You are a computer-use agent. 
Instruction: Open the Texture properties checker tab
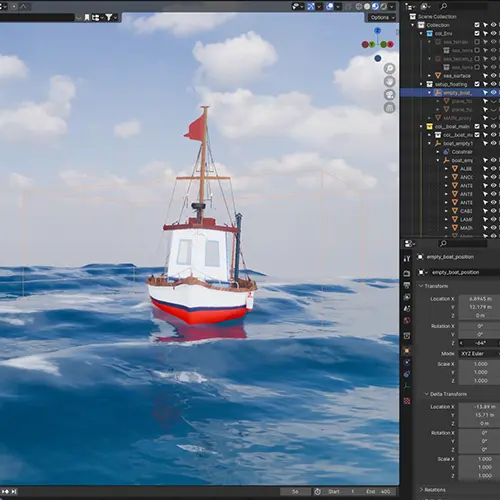click(x=407, y=401)
